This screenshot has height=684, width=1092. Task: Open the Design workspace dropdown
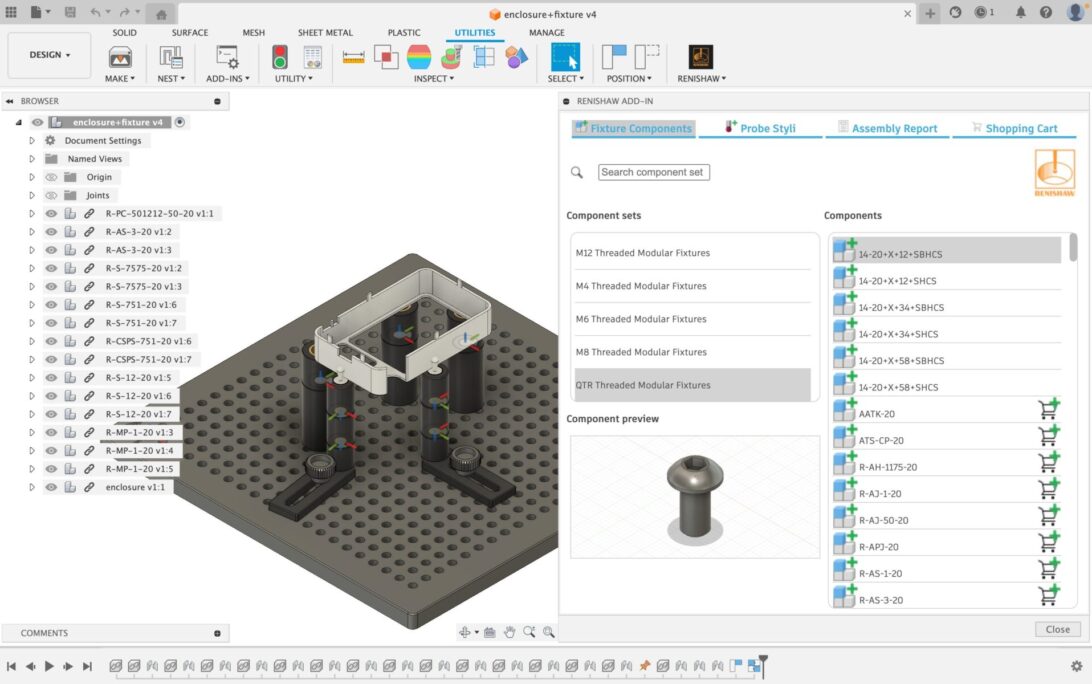pyautogui.click(x=48, y=55)
